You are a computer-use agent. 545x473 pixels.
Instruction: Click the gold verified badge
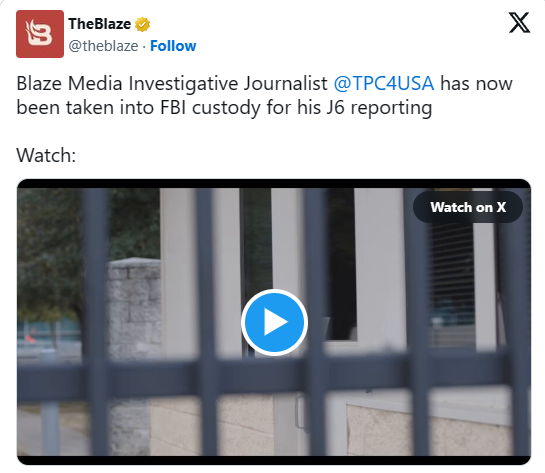(x=142, y=24)
